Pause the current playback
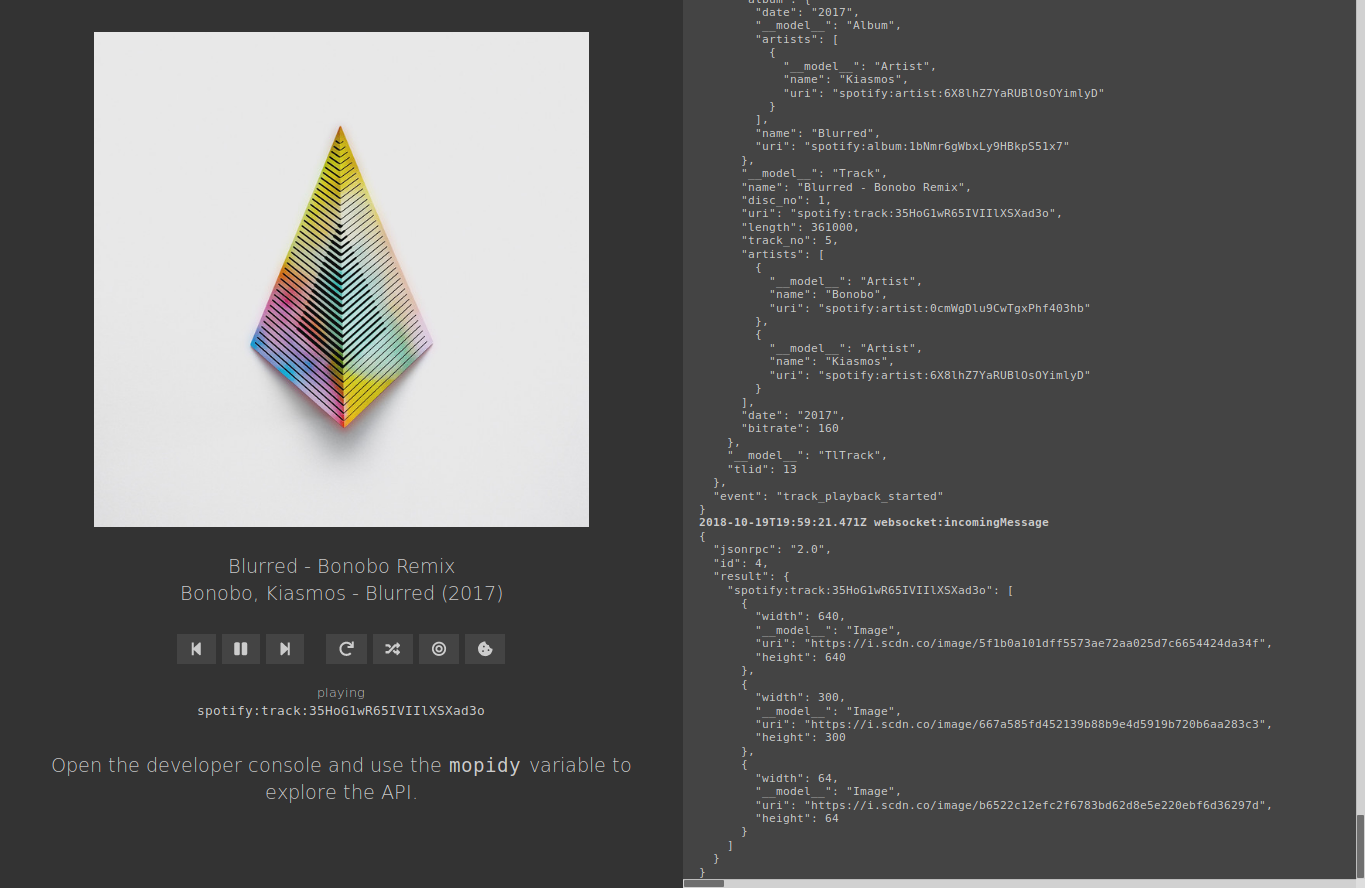Screen dimensions: 1365x888 coord(240,649)
